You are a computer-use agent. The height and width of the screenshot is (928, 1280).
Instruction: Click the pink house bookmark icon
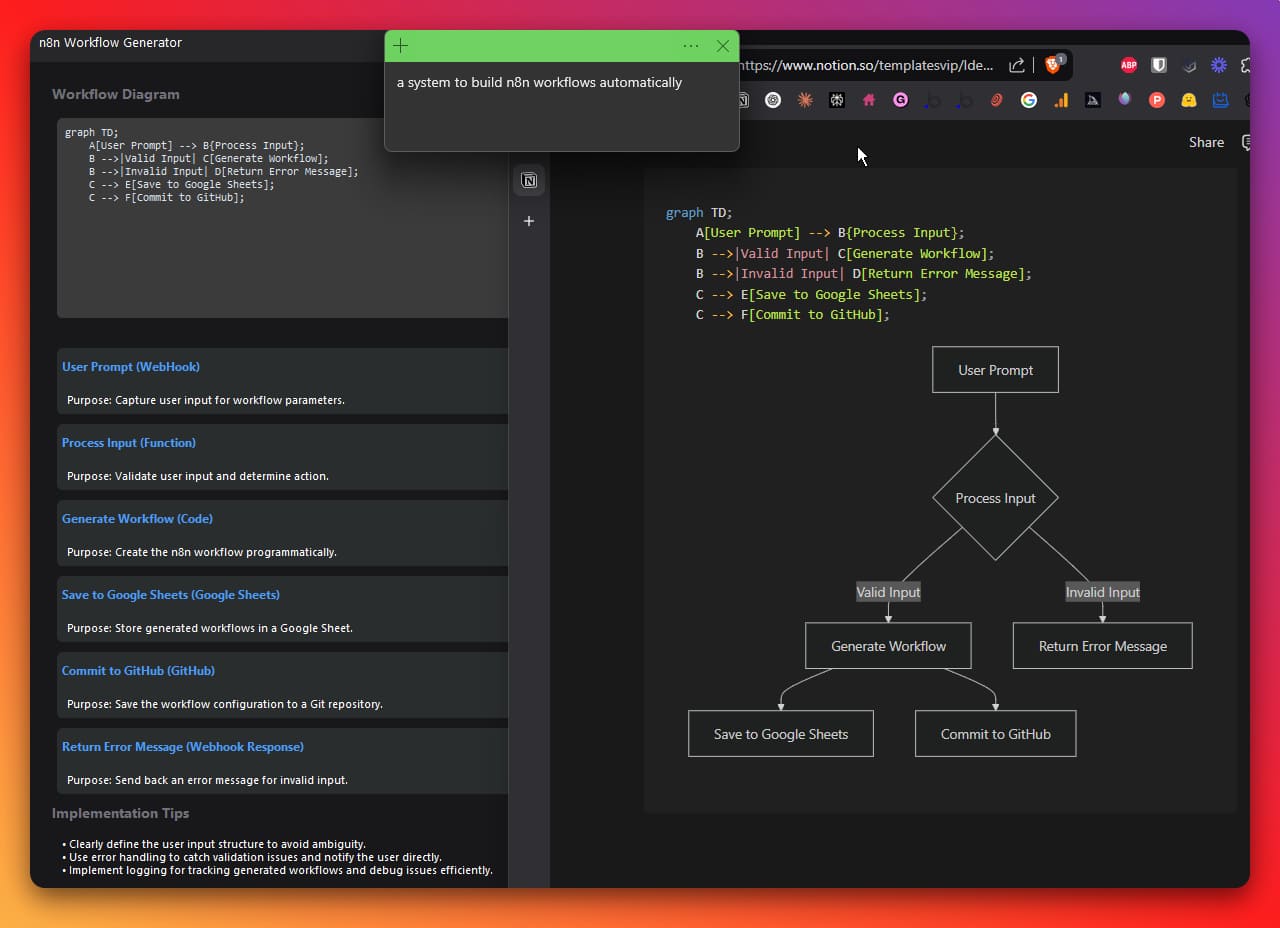coord(868,100)
